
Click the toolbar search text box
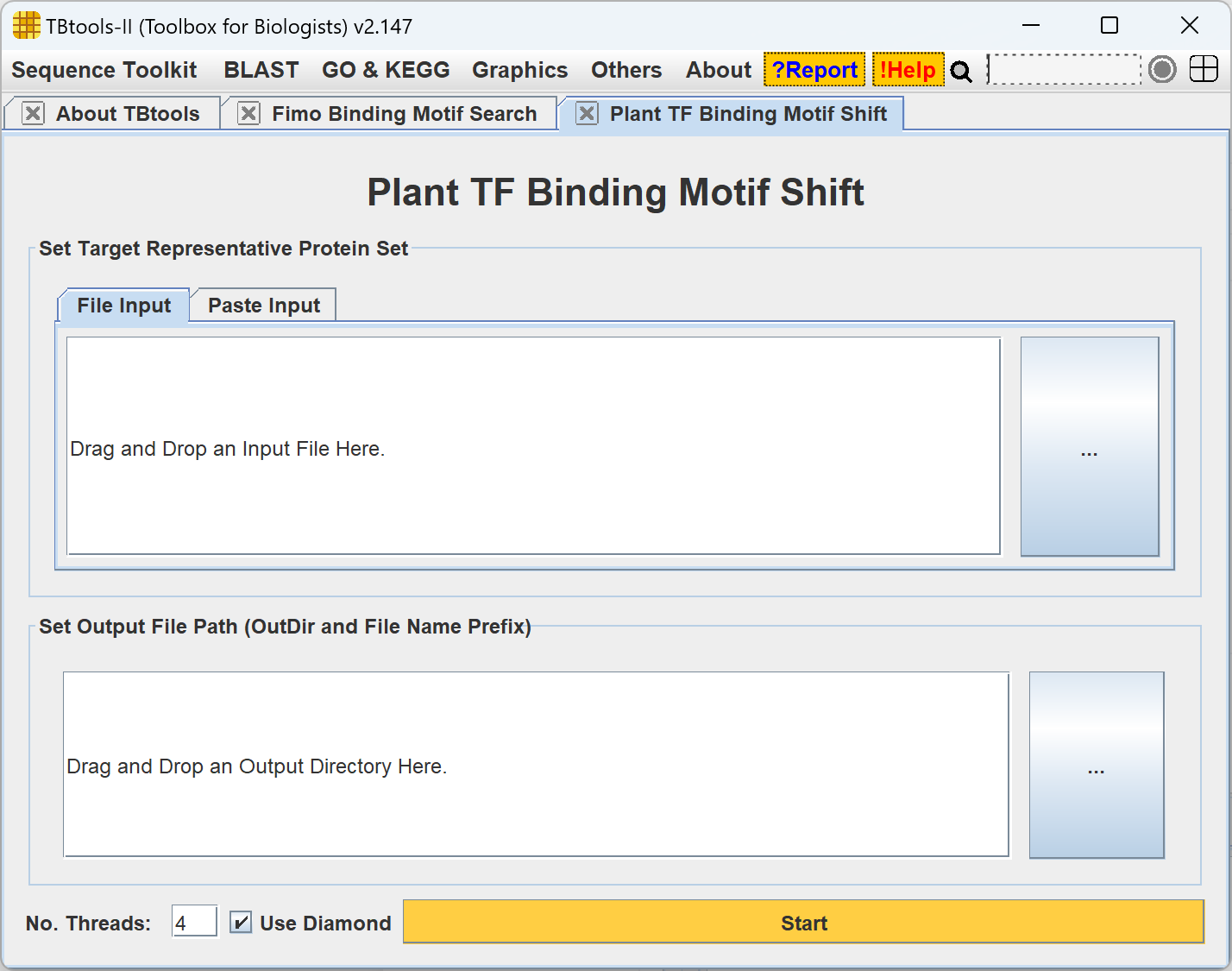tap(1064, 69)
